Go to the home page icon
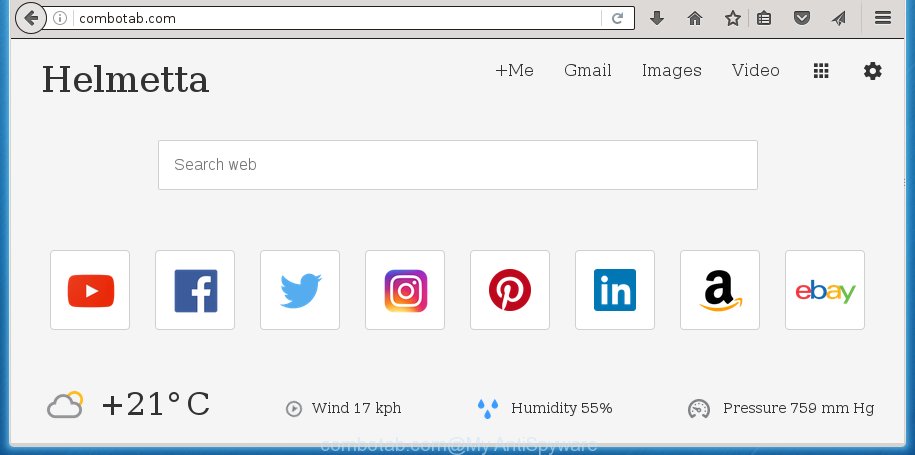The height and width of the screenshot is (455, 915). [694, 18]
